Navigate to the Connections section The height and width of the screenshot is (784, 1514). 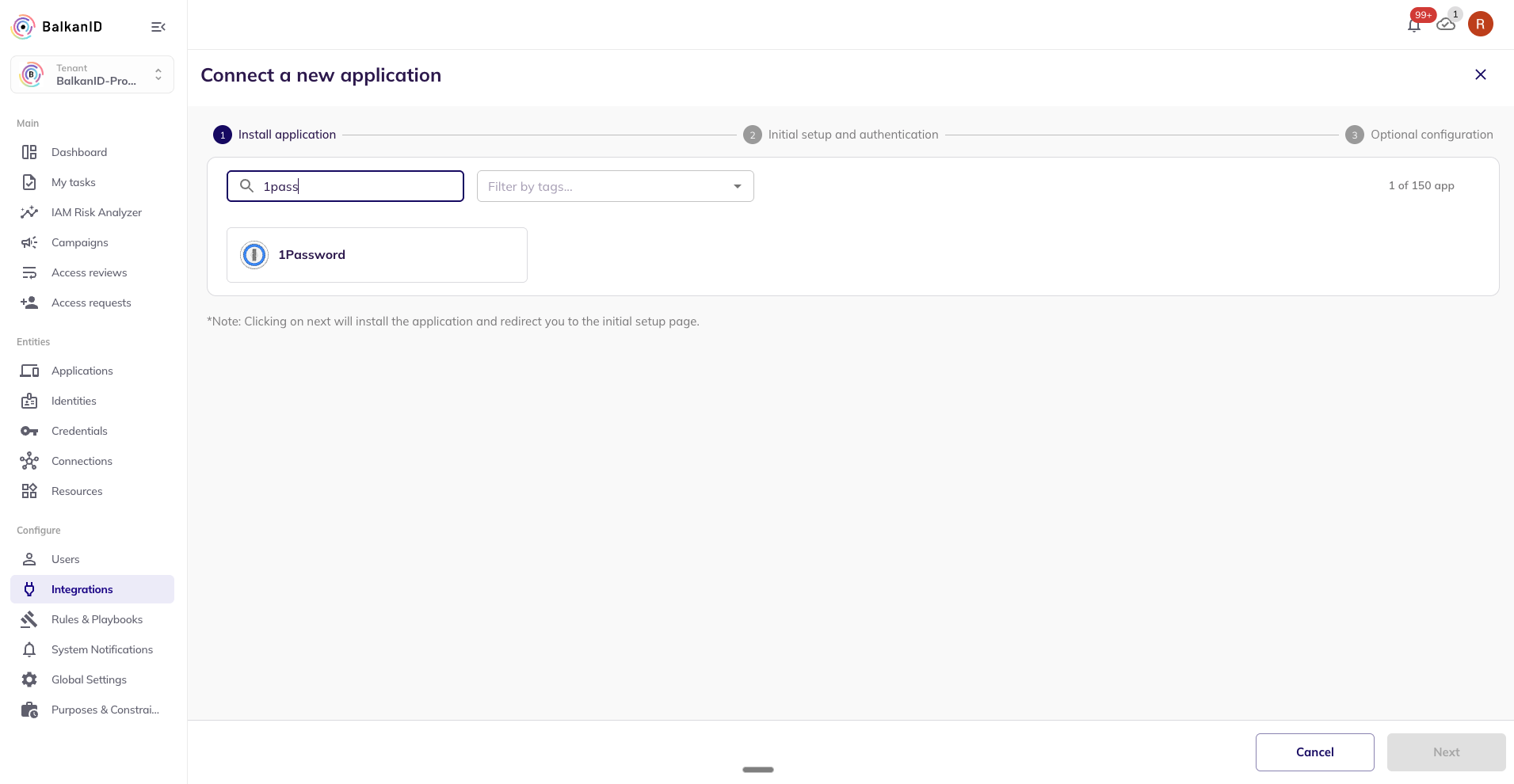(82, 461)
